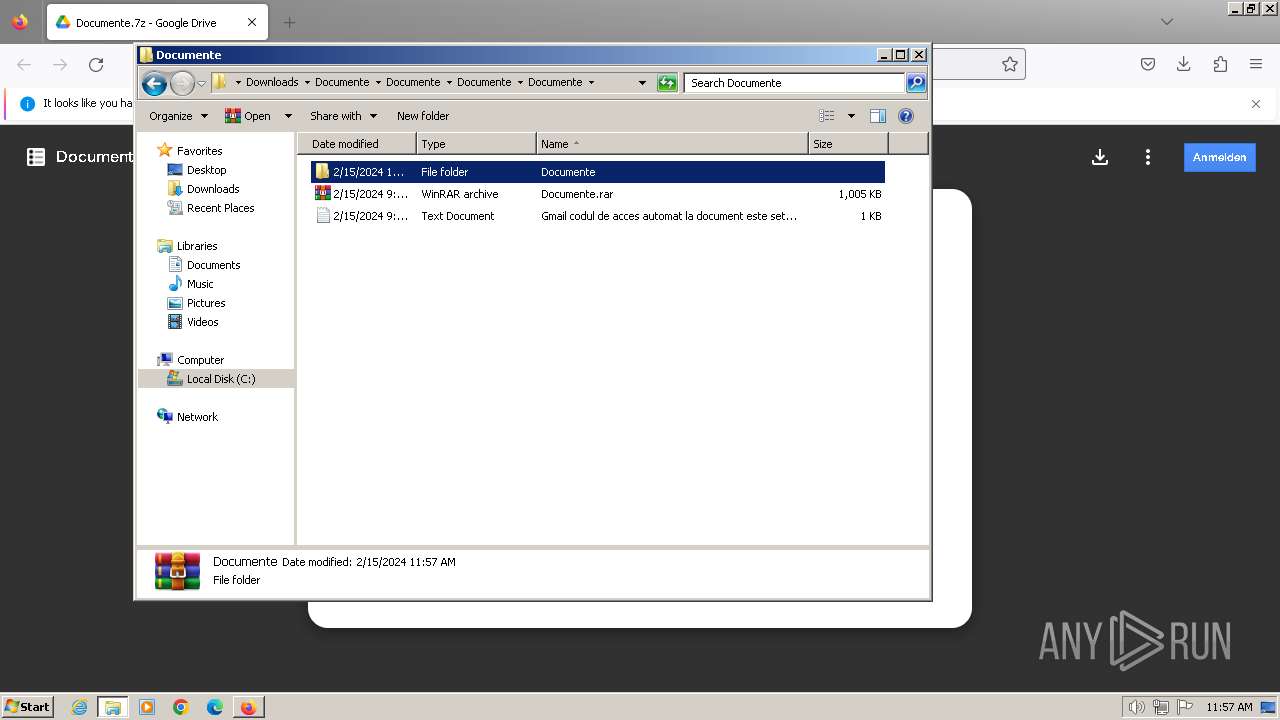
Task: Click the Google Drive download icon
Action: tap(1100, 157)
